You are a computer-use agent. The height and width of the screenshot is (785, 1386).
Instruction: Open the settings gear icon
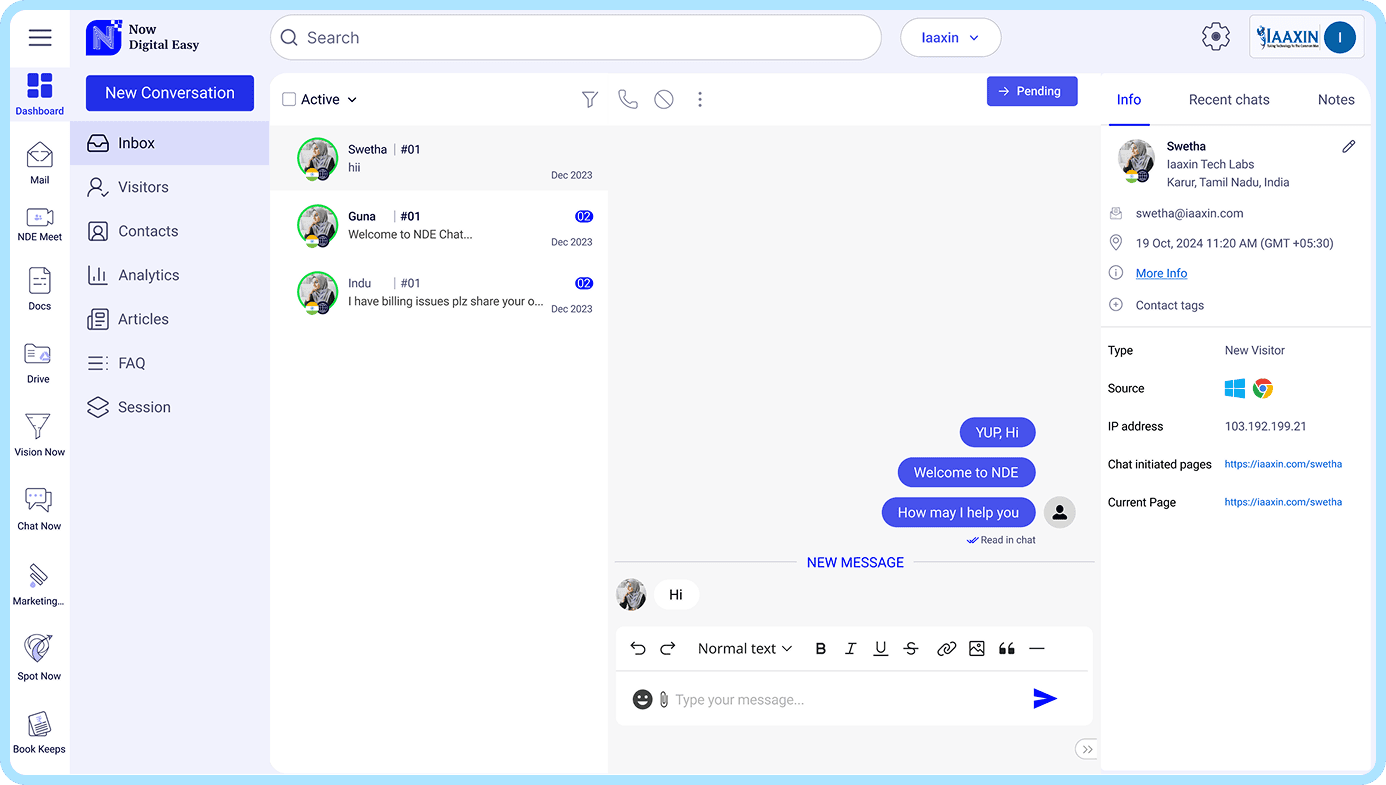(x=1215, y=38)
